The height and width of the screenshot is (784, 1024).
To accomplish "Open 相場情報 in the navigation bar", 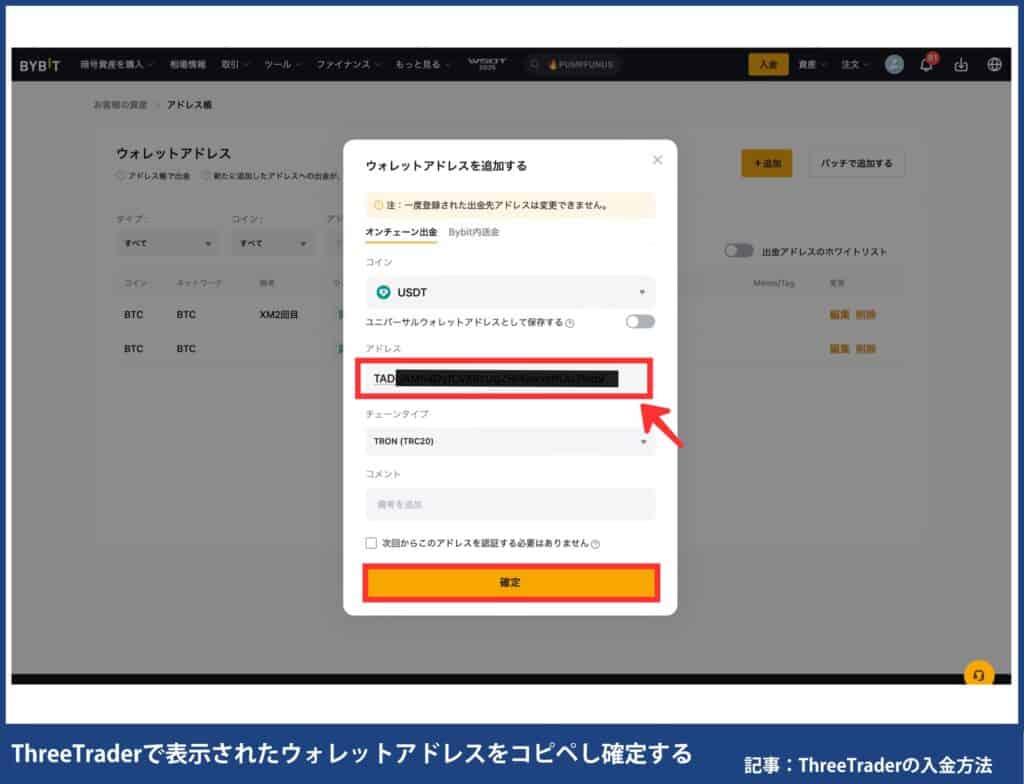I will [x=187, y=65].
